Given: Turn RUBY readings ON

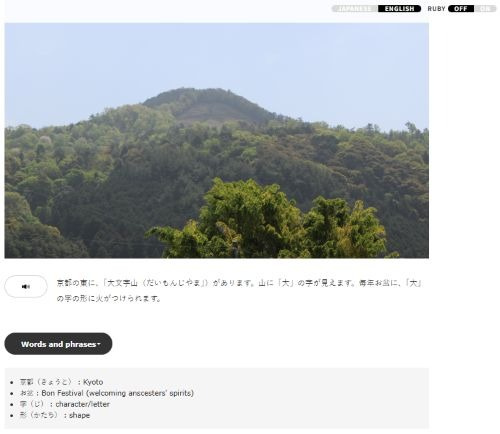Looking at the screenshot, I should click(x=485, y=9).
